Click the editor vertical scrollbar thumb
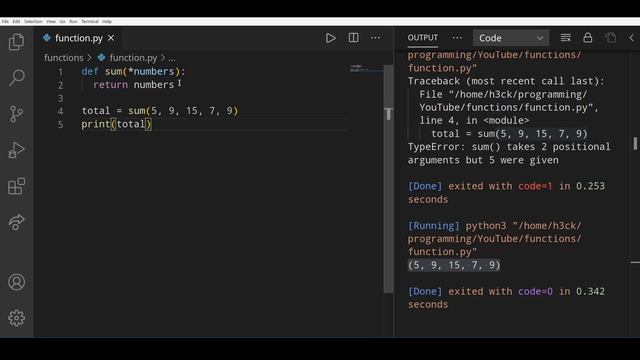 pos(389,179)
